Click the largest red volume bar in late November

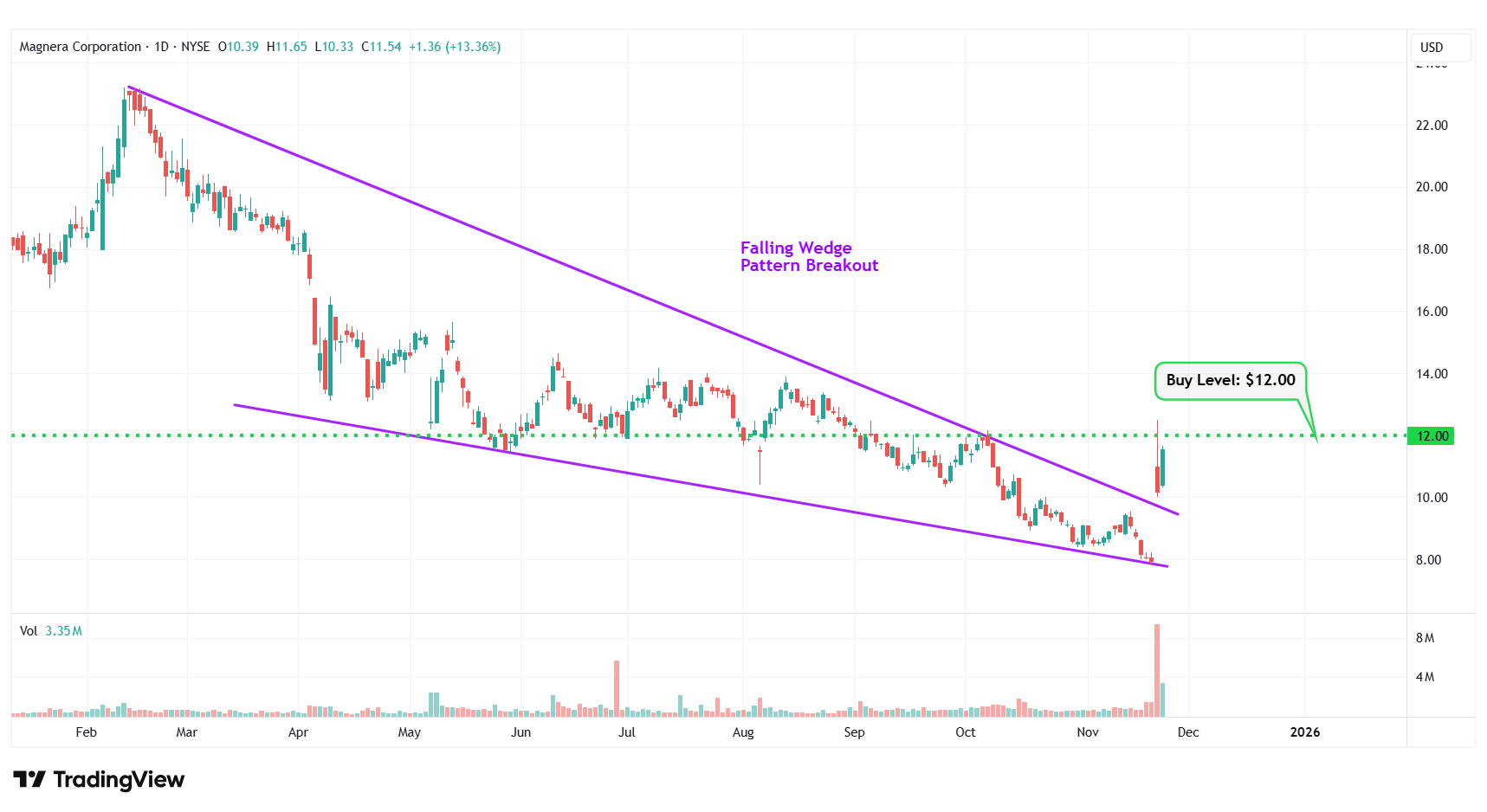pyautogui.click(x=1156, y=668)
